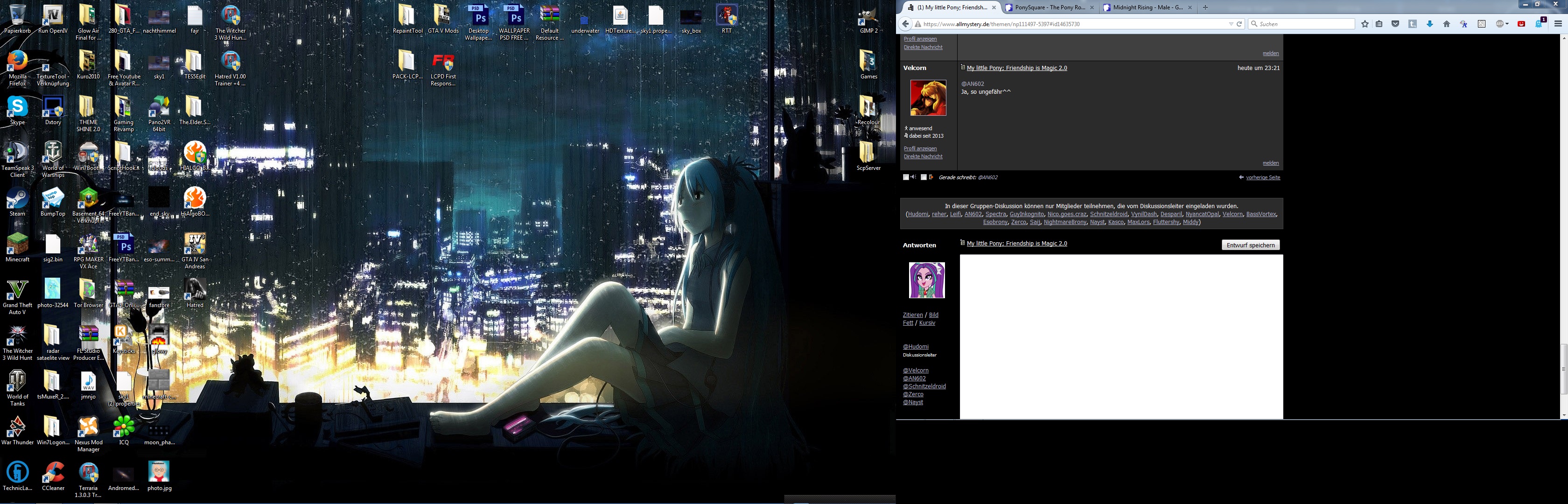Screen dimensions: 1568x504
Task: Toggle the sound notification checkbox
Action: (x=905, y=177)
